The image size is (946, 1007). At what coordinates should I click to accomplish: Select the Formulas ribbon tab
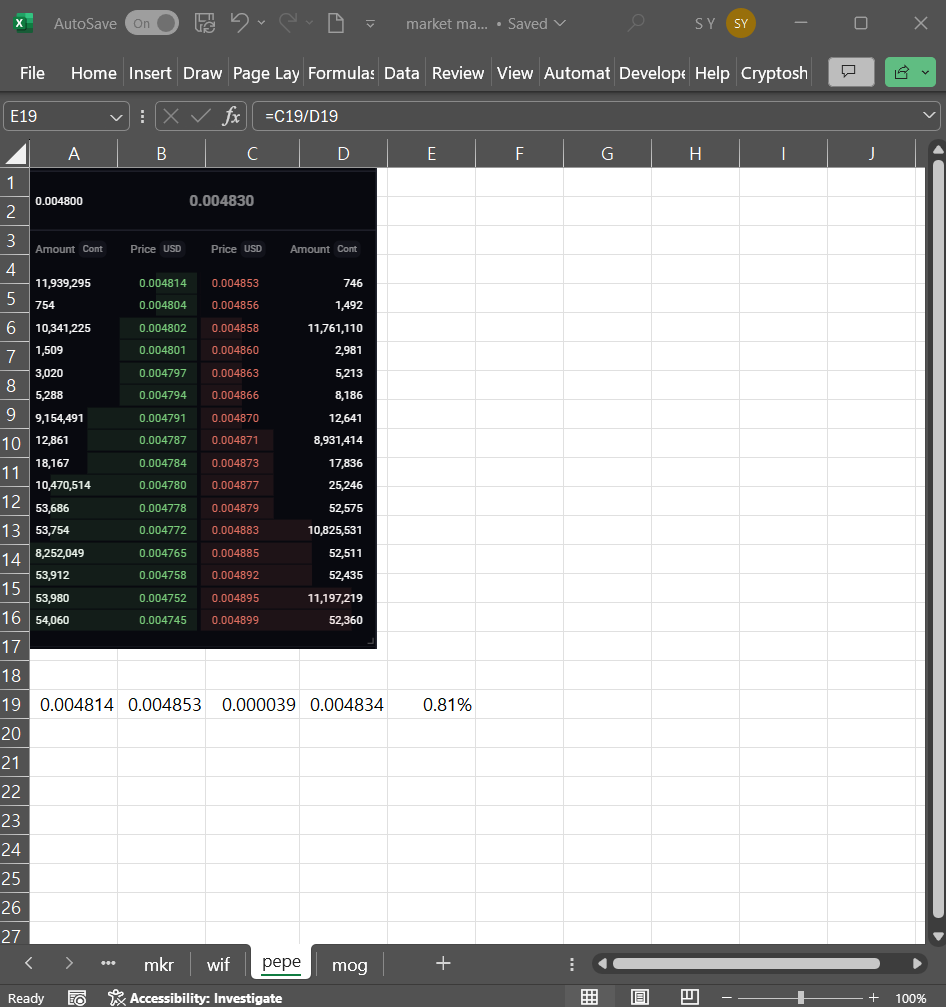click(341, 73)
